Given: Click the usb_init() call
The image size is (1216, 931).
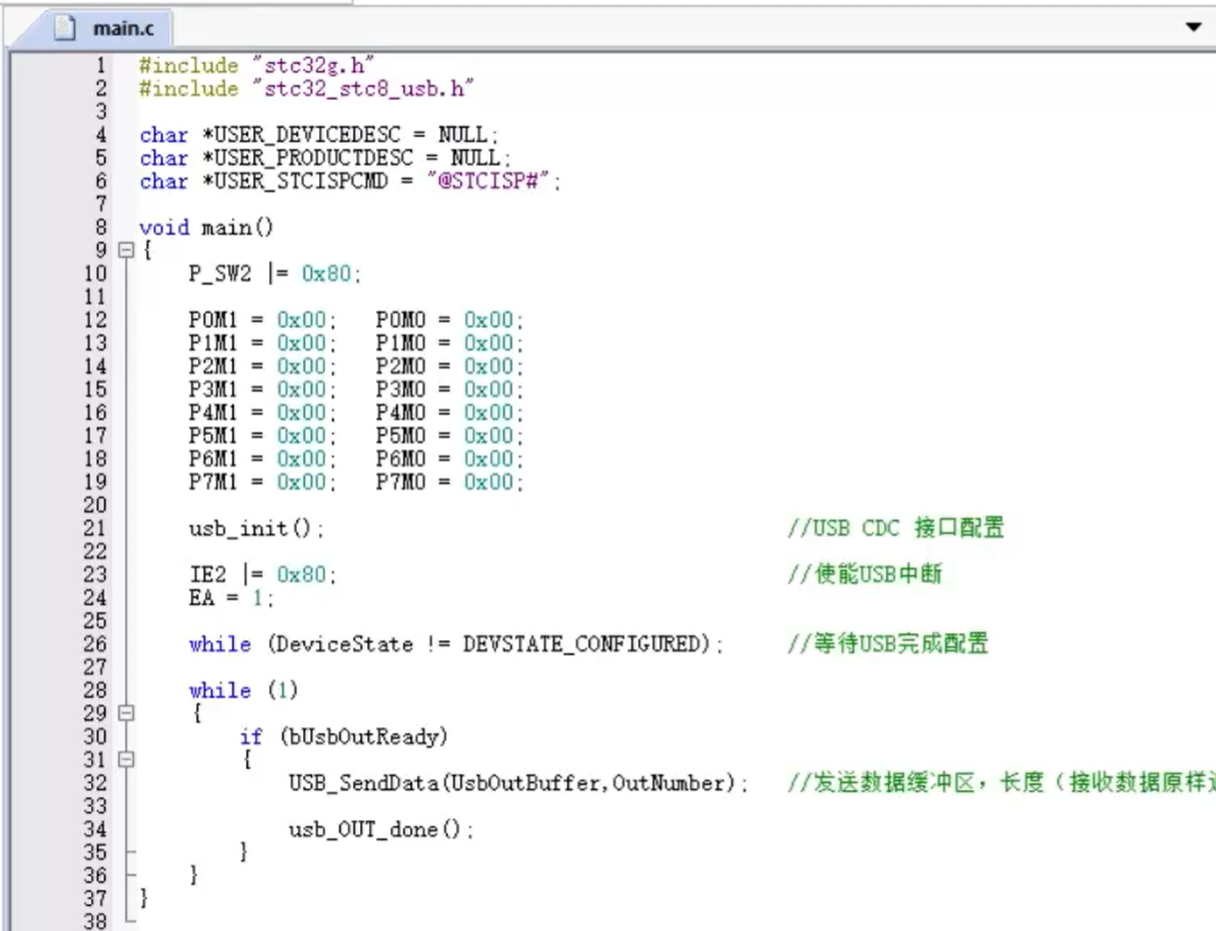Looking at the screenshot, I should pyautogui.click(x=257, y=528).
